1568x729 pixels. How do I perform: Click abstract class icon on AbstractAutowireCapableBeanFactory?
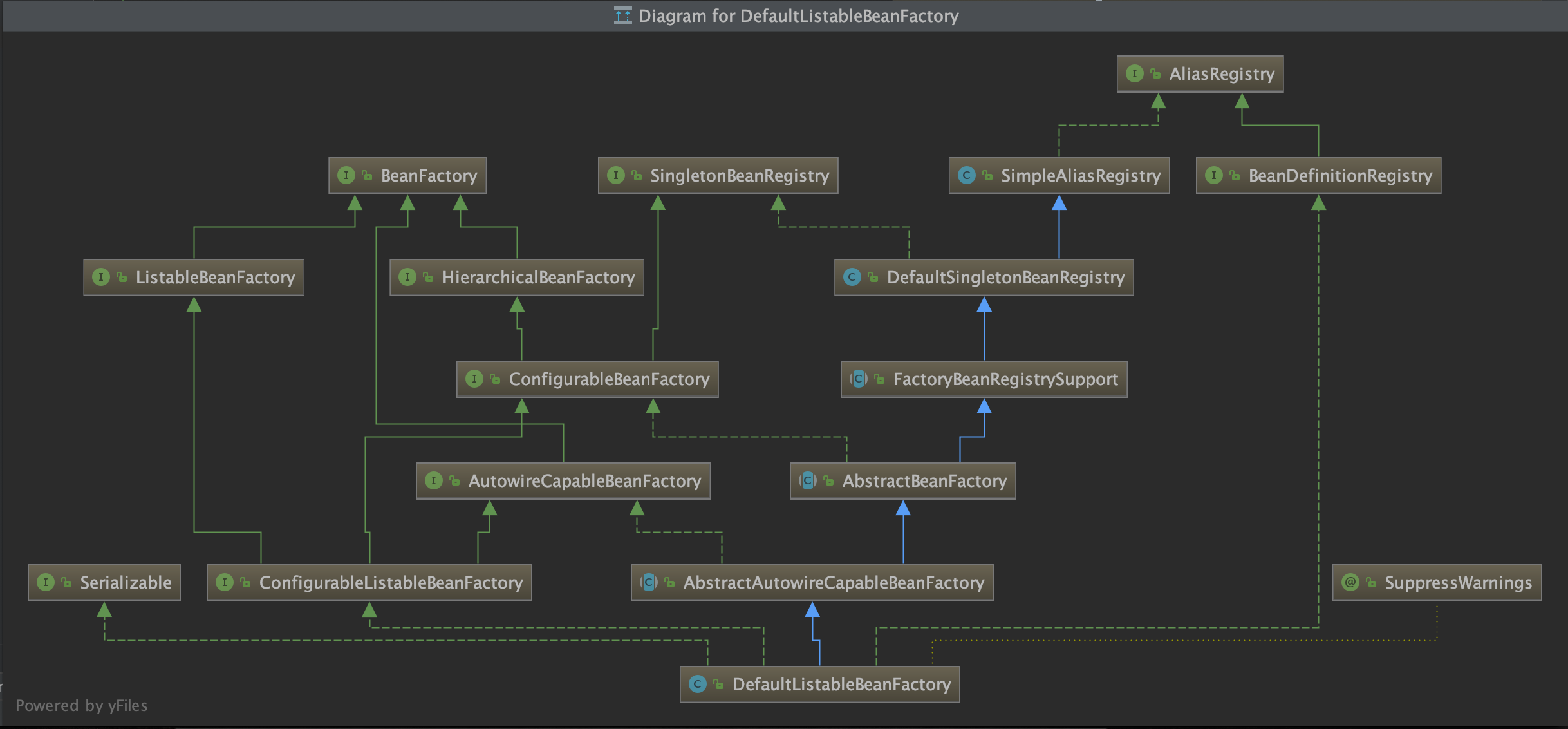[649, 583]
